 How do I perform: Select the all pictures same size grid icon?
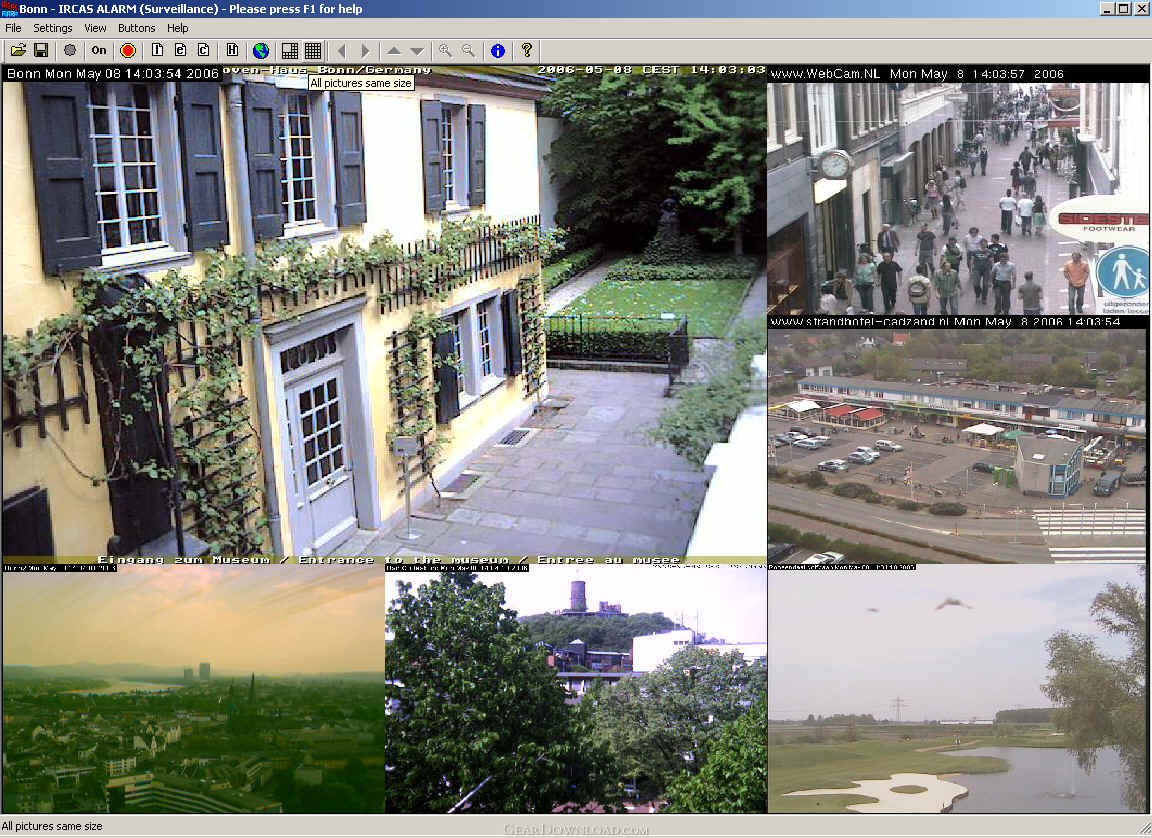(x=313, y=50)
